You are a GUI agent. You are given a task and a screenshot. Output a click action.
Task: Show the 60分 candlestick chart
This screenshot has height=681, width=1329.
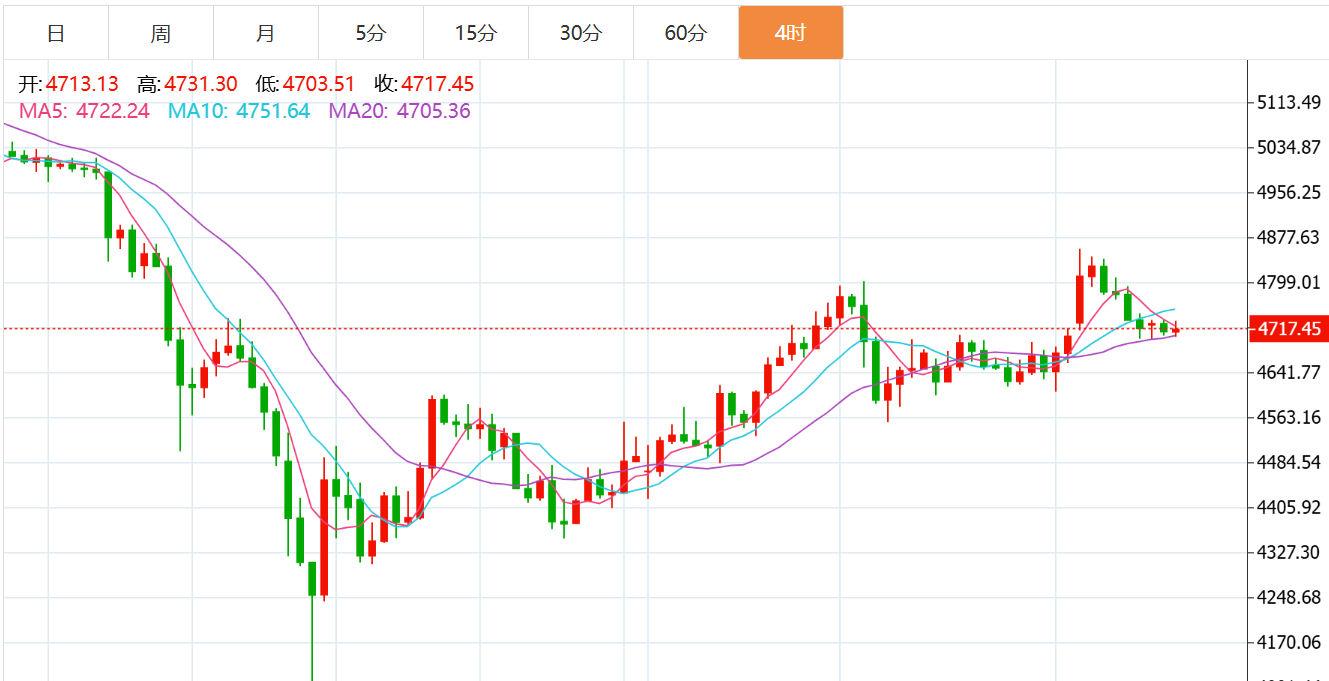point(685,33)
